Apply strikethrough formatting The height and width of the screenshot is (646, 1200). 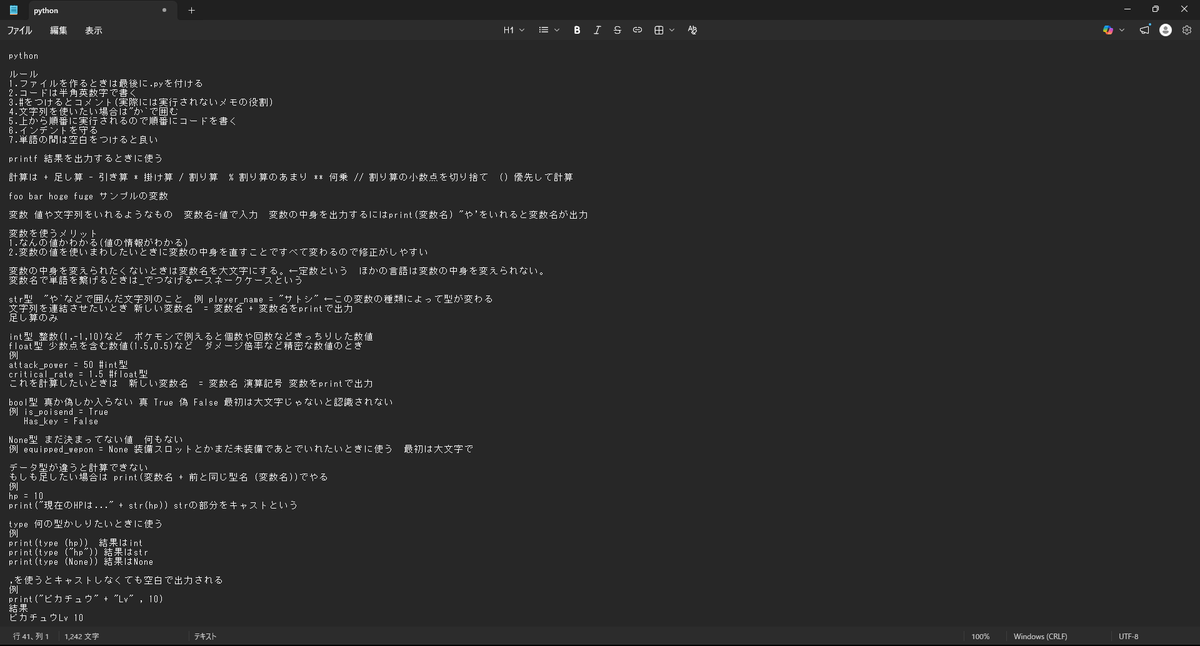point(617,30)
